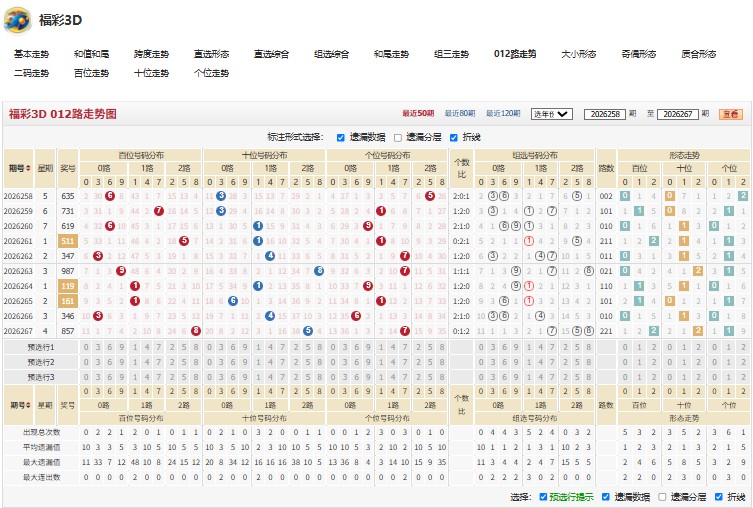
Task: Focus the end period field 2026267
Action: coord(677,114)
